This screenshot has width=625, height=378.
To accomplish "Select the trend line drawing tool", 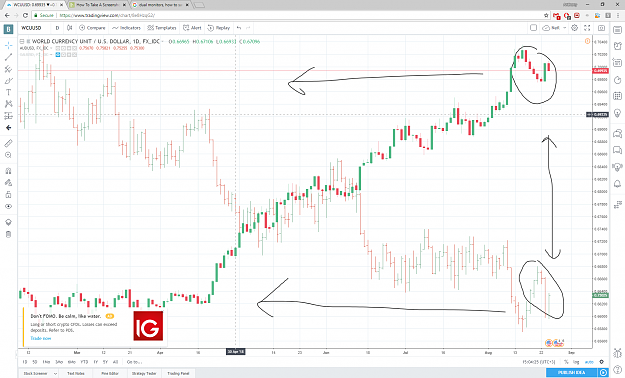I will tap(8, 57).
